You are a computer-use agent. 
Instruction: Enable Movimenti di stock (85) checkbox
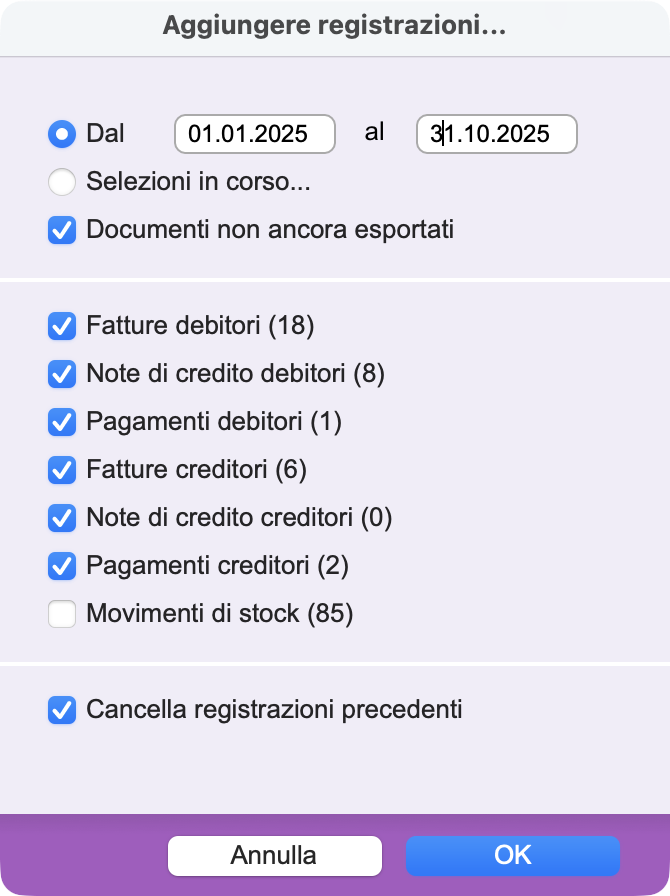62,614
